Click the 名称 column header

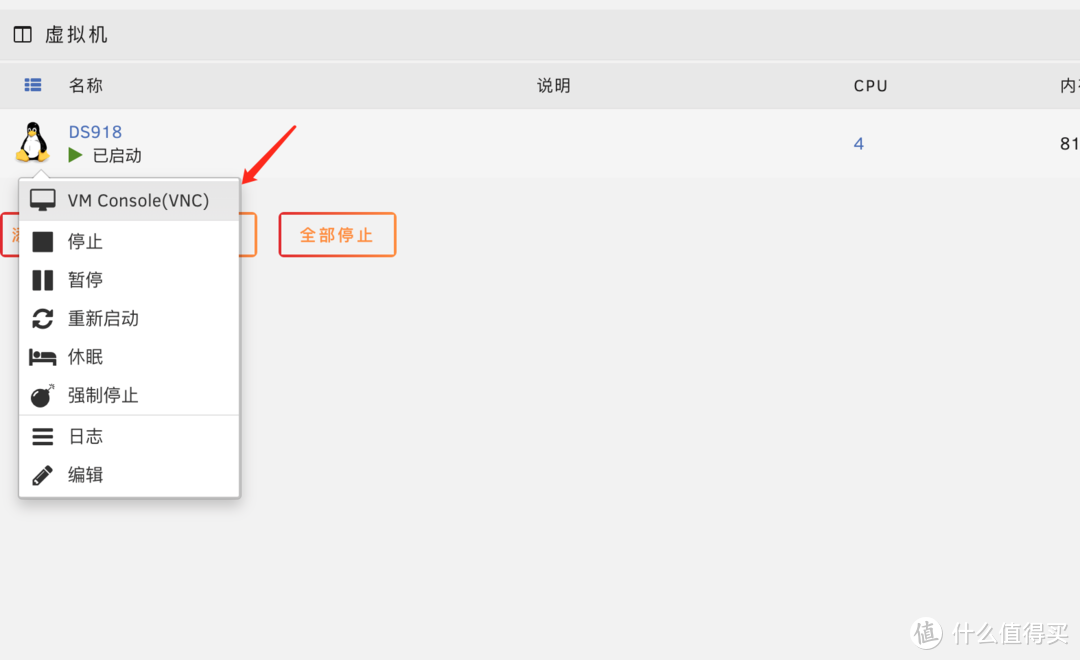click(x=85, y=85)
